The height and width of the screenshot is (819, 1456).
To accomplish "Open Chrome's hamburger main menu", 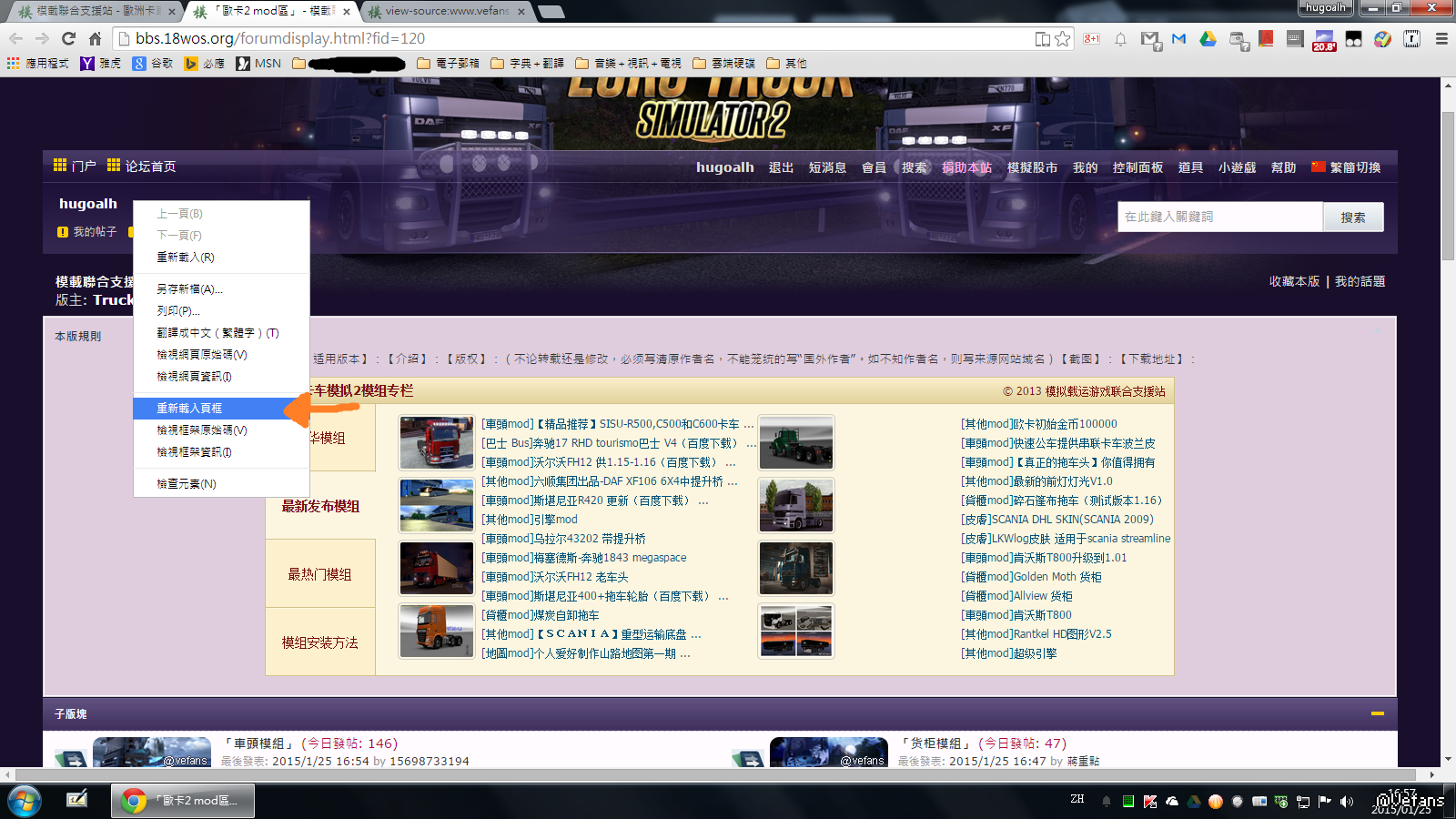I will click(1441, 39).
